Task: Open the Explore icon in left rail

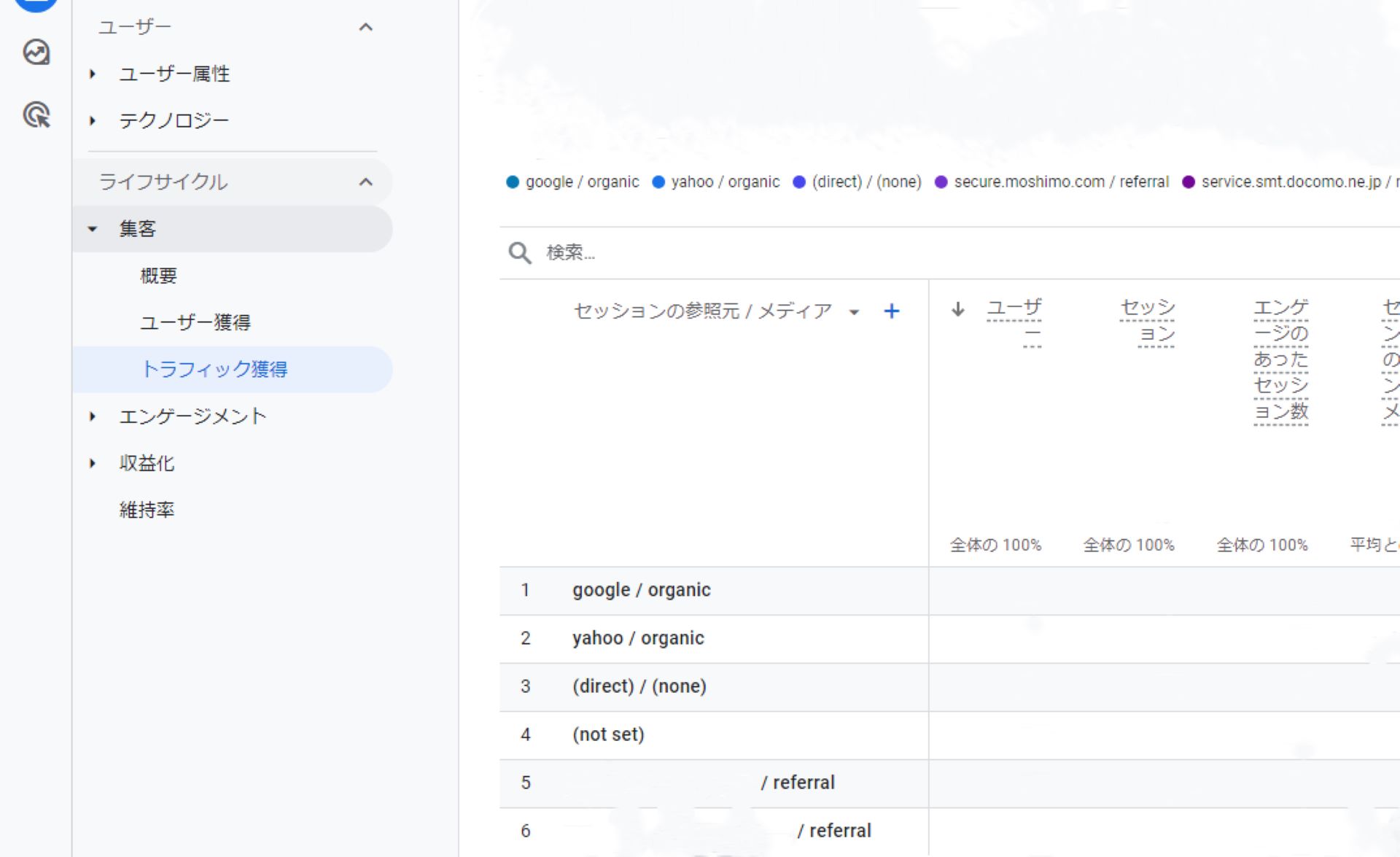Action: click(x=36, y=53)
